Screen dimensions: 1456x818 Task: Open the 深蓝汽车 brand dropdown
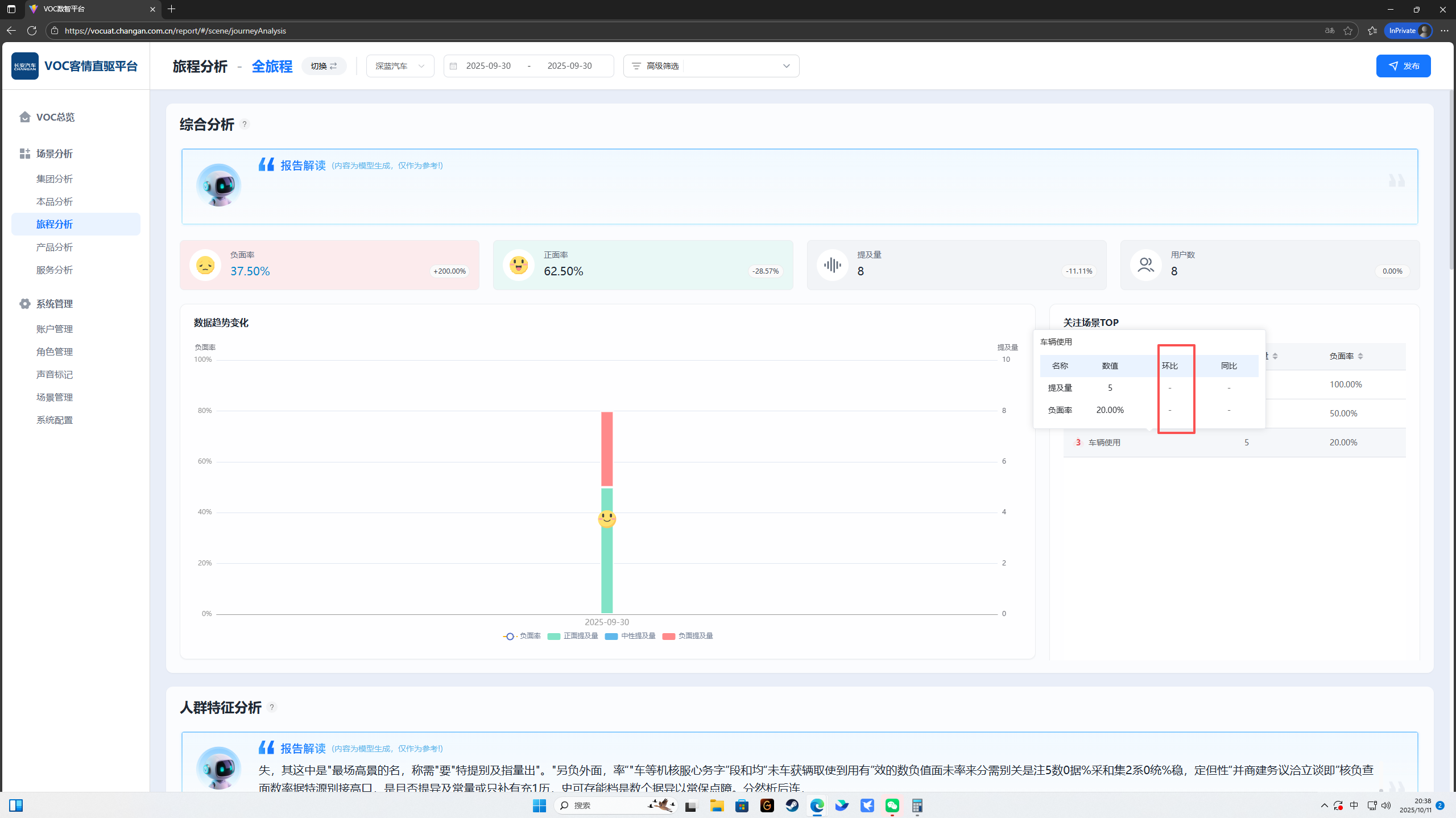click(400, 66)
